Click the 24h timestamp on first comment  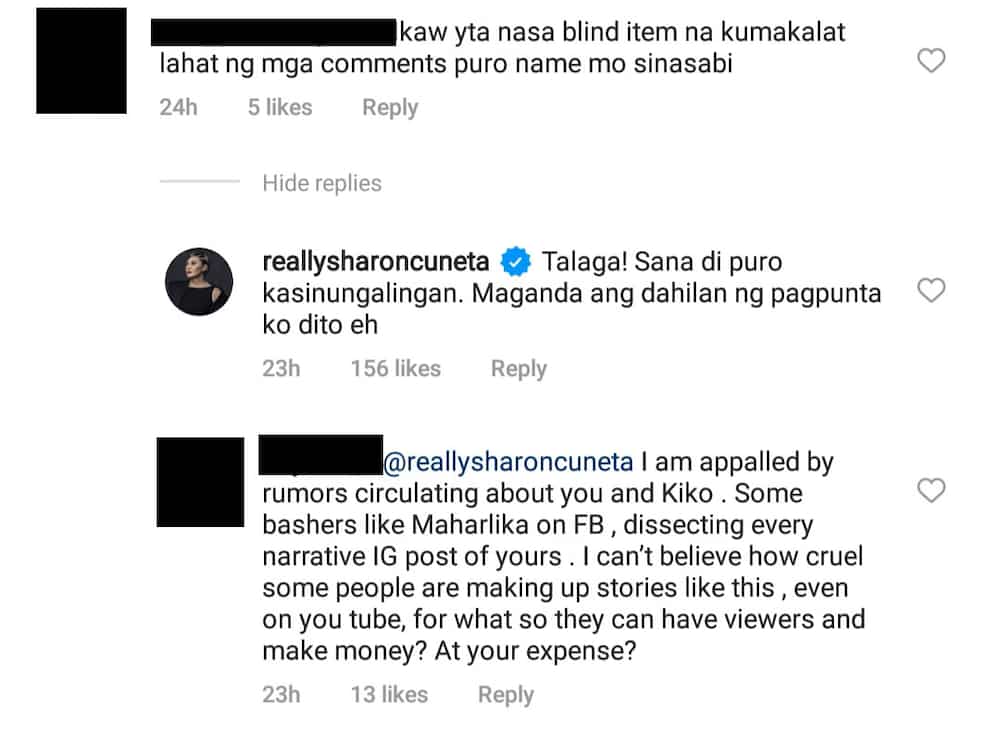pos(178,107)
